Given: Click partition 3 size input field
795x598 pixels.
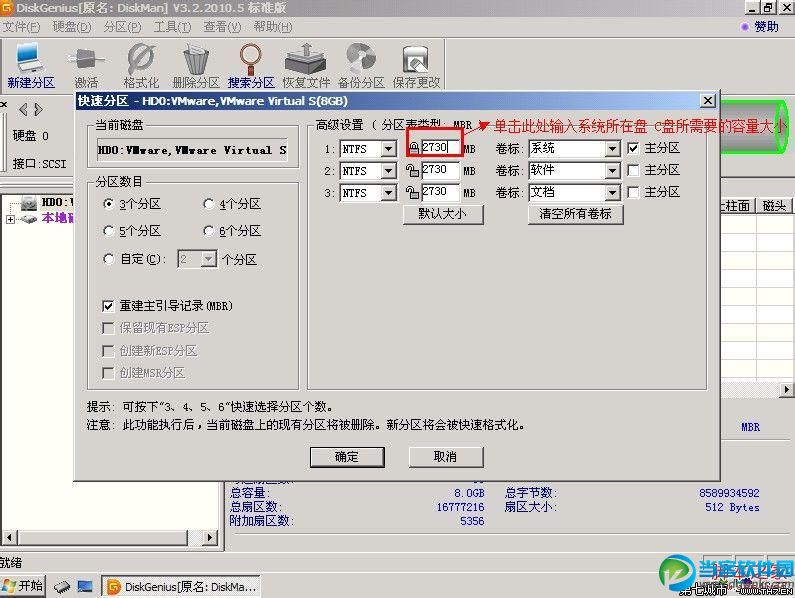Looking at the screenshot, I should (440, 192).
